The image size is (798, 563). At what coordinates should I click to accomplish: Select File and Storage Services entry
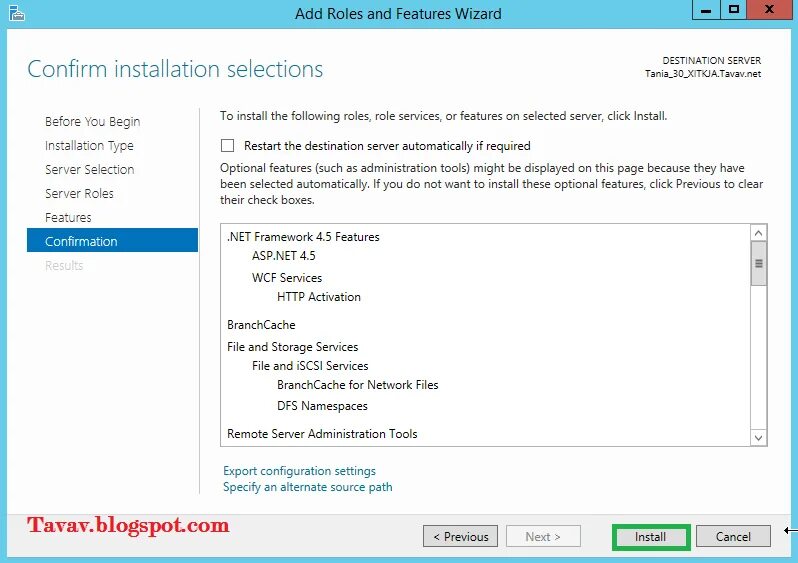tap(293, 347)
